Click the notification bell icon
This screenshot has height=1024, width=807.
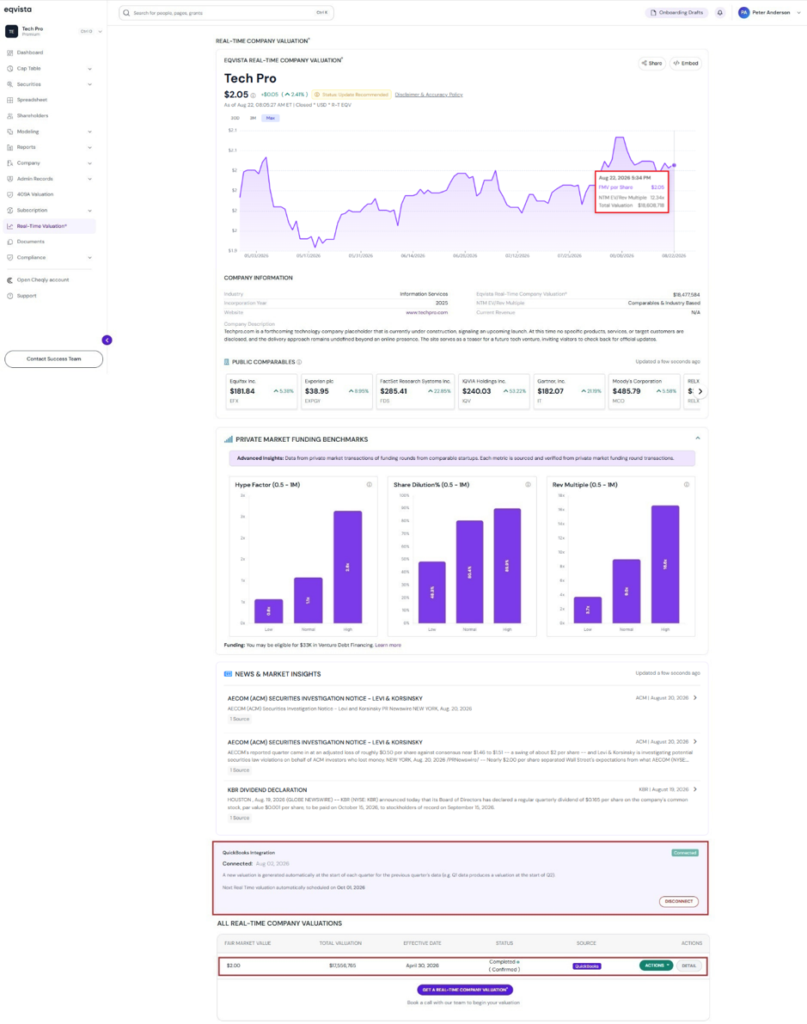[x=720, y=12]
